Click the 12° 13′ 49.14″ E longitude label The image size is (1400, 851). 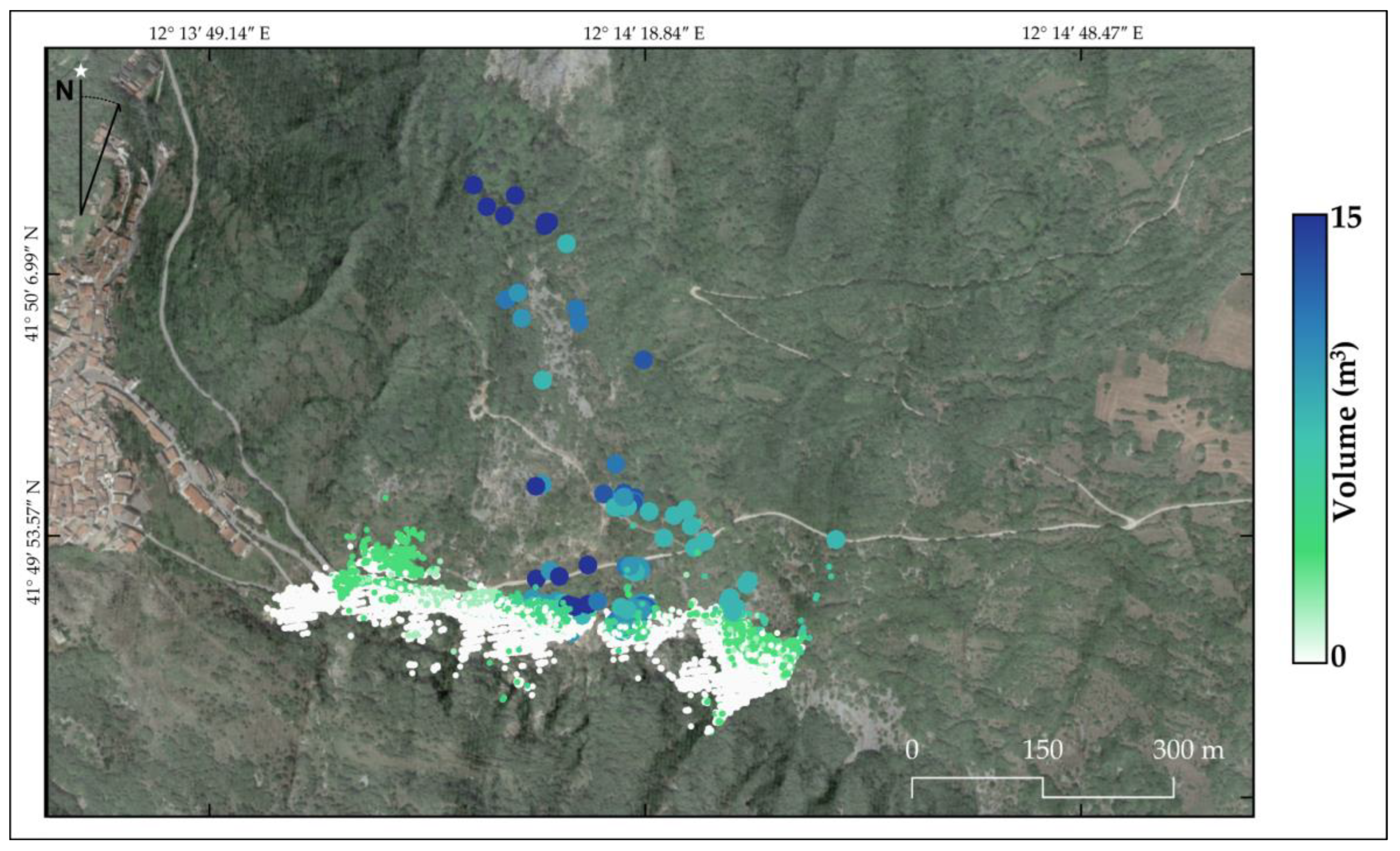click(x=210, y=34)
